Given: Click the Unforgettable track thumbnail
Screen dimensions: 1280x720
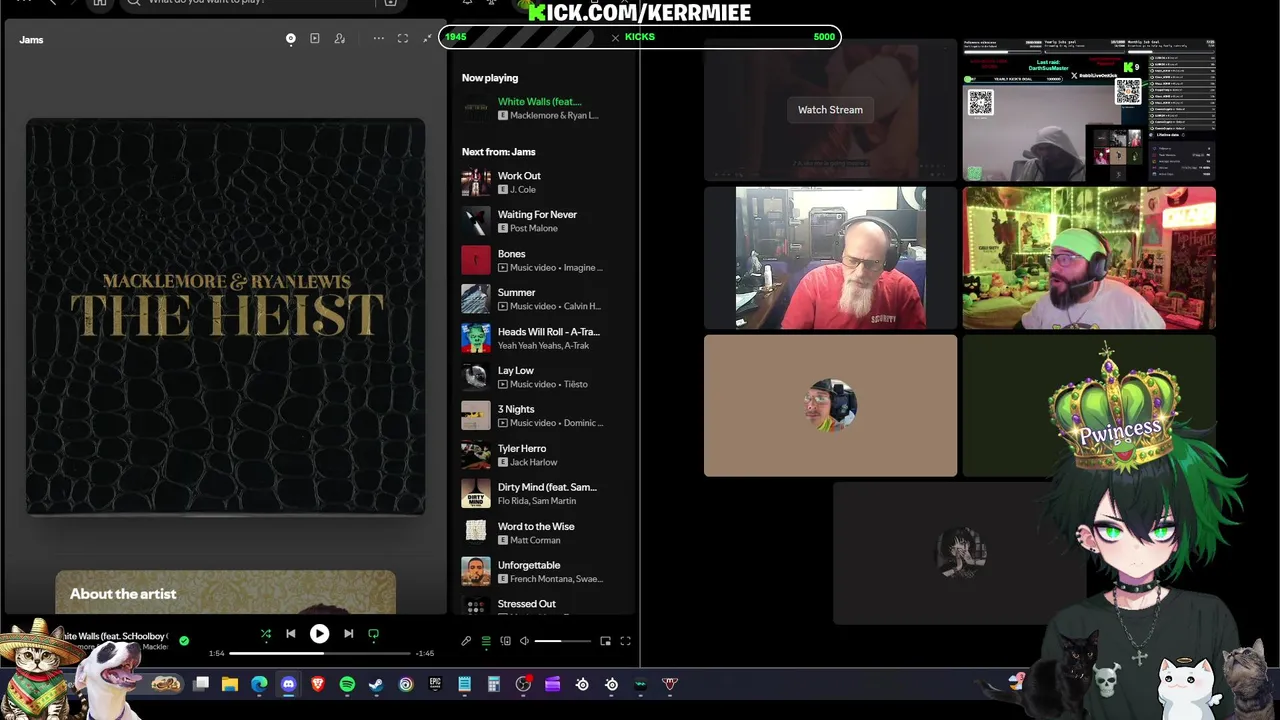Looking at the screenshot, I should 476,572.
